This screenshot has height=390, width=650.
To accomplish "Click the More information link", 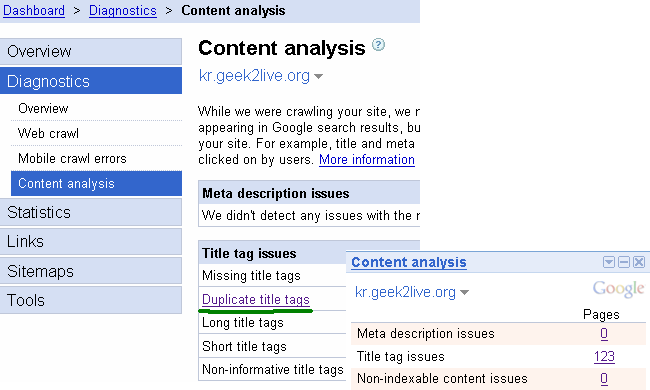I will click(367, 160).
